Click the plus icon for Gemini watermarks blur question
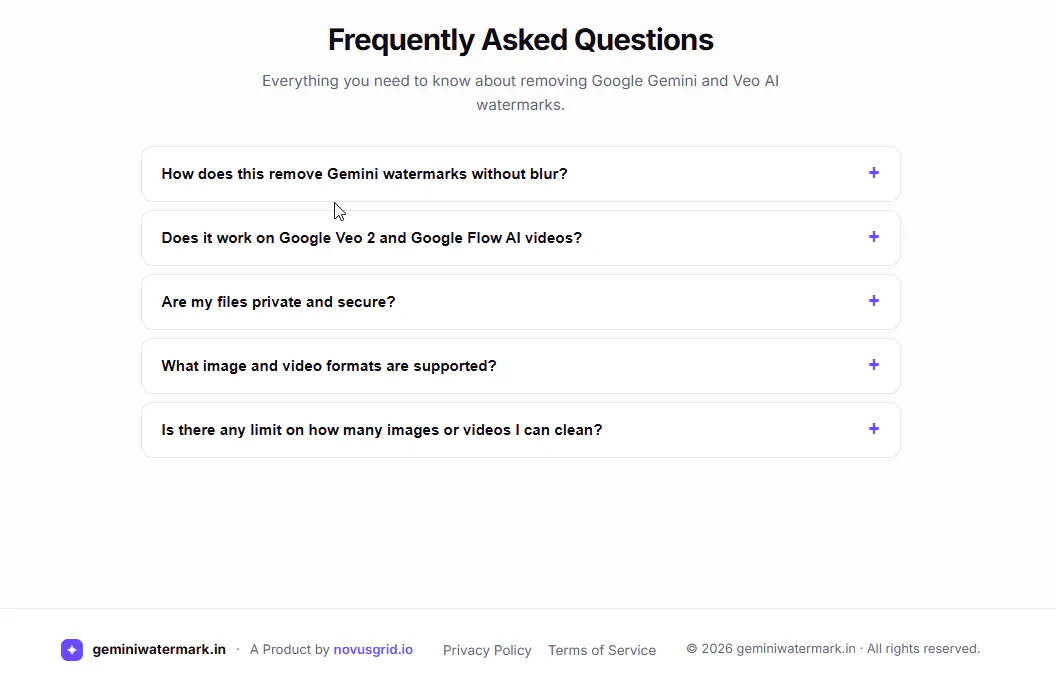1056x683 pixels. (873, 173)
